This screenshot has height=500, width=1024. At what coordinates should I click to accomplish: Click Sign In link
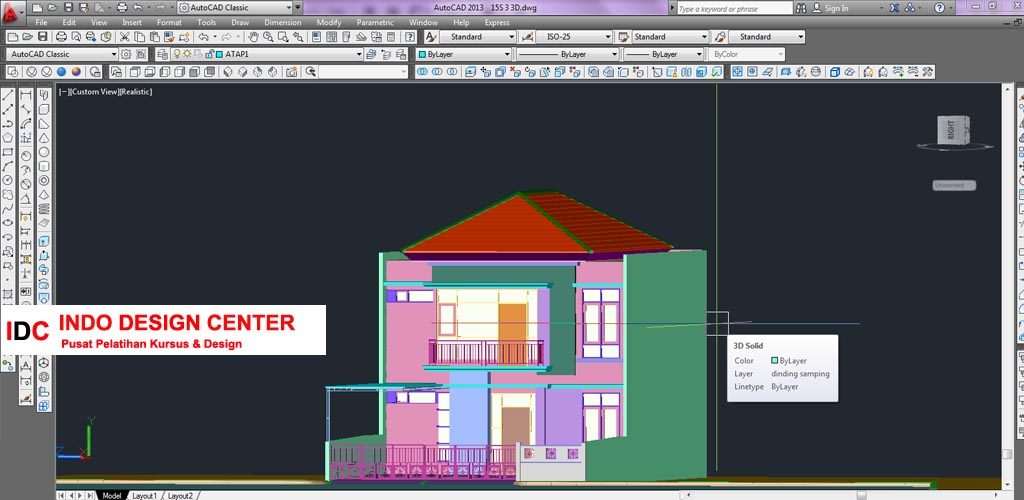pos(837,8)
